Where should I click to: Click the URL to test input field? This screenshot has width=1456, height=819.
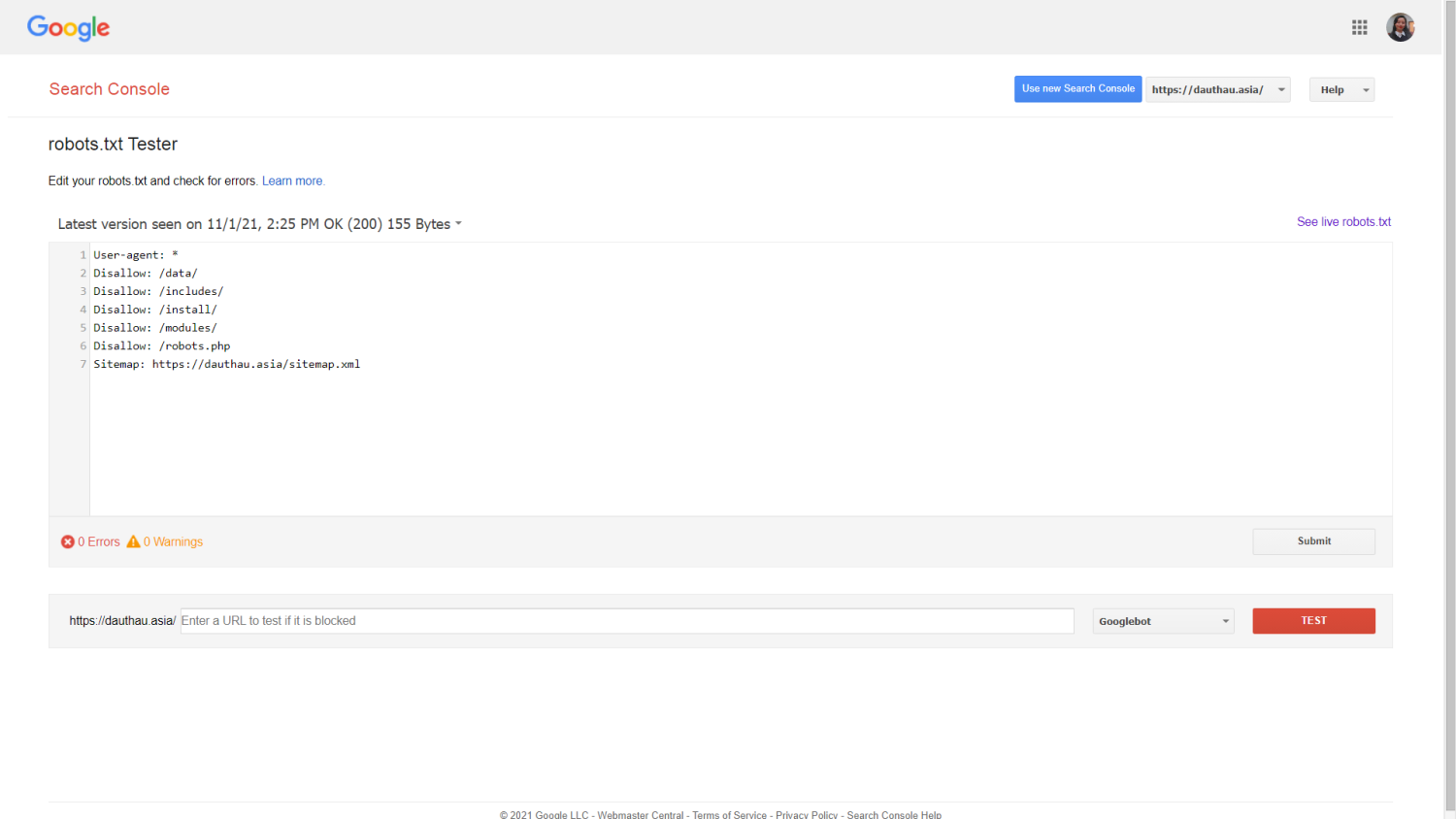pos(627,621)
